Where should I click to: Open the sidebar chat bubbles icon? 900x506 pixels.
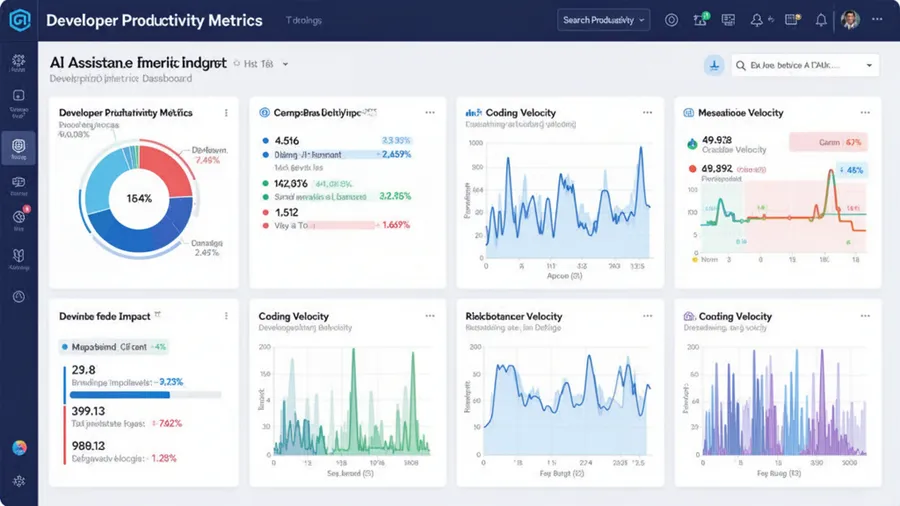18,183
